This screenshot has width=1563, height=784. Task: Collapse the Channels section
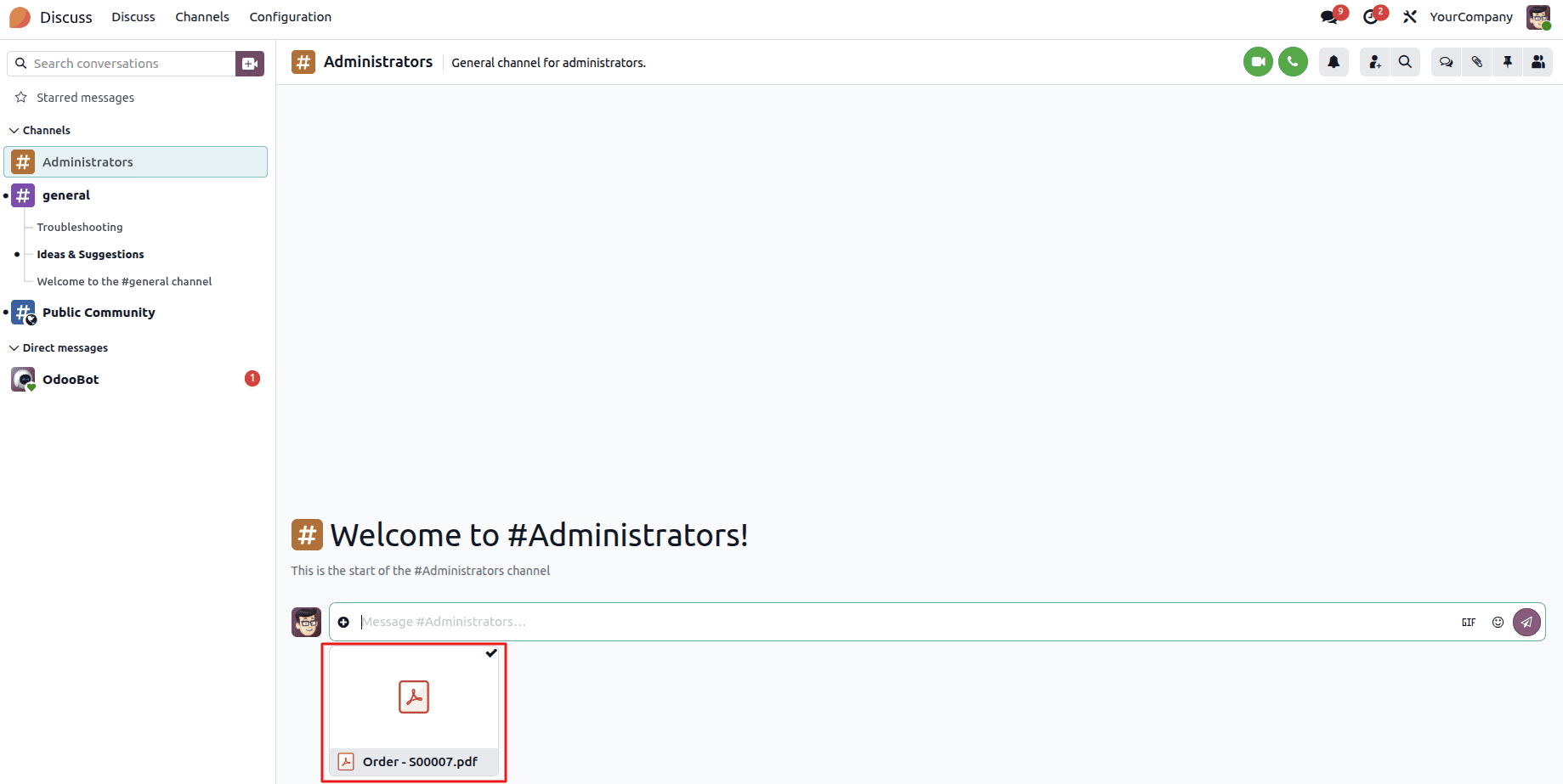point(39,130)
